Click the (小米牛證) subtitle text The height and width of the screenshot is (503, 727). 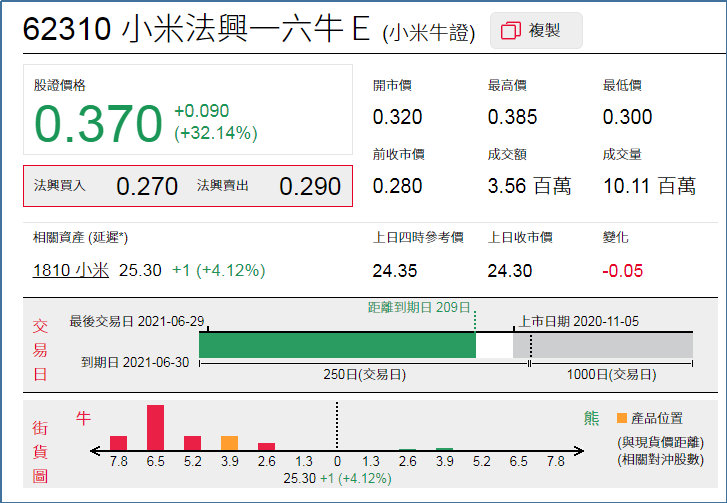(429, 33)
